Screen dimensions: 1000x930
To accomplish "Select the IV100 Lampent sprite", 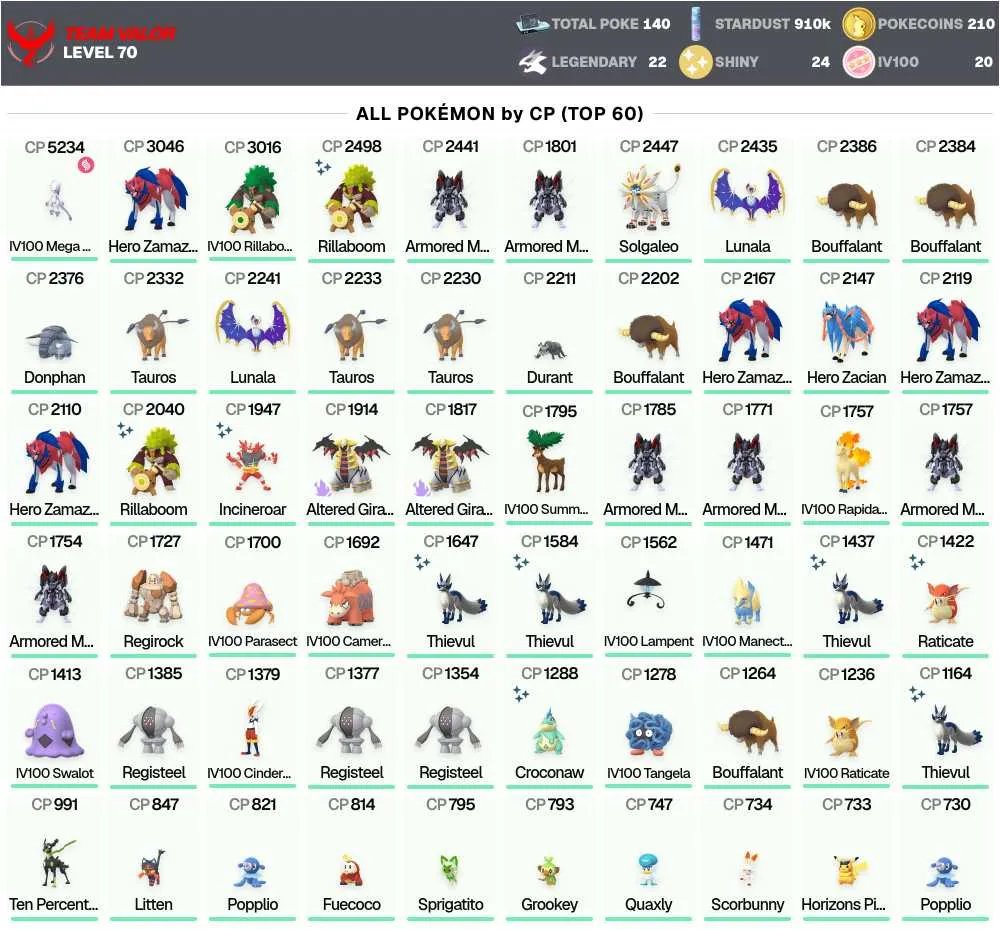I will click(x=647, y=591).
